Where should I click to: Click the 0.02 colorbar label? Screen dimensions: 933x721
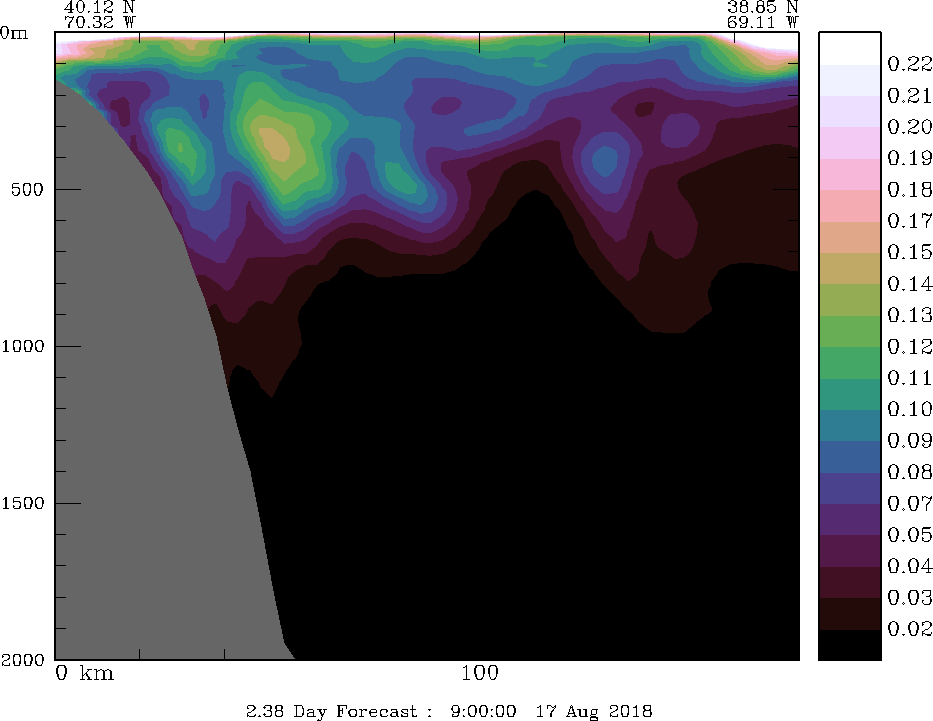pos(910,628)
